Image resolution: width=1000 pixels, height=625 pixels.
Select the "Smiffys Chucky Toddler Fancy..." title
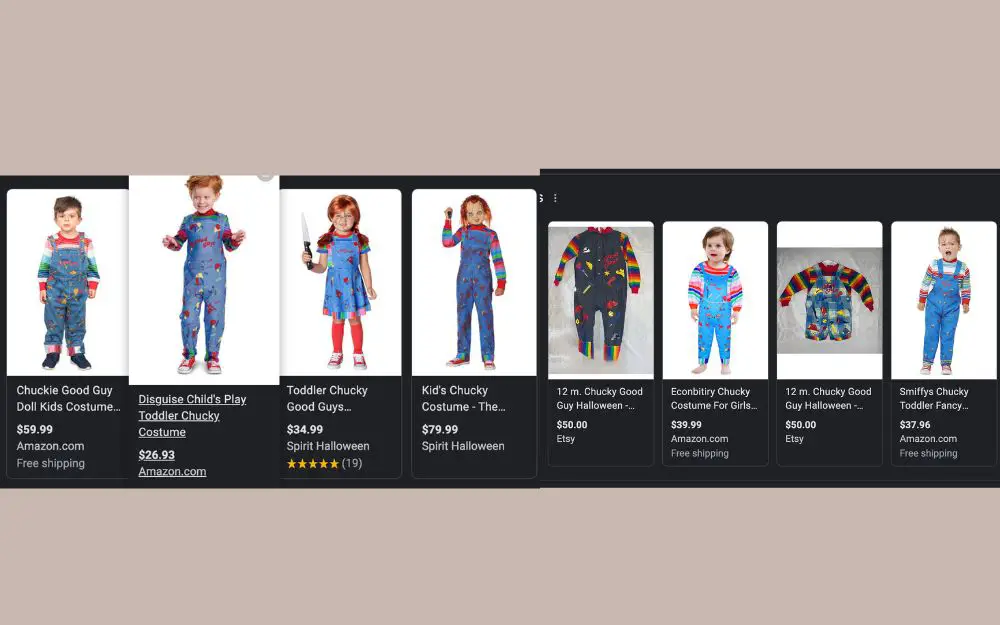pos(934,399)
